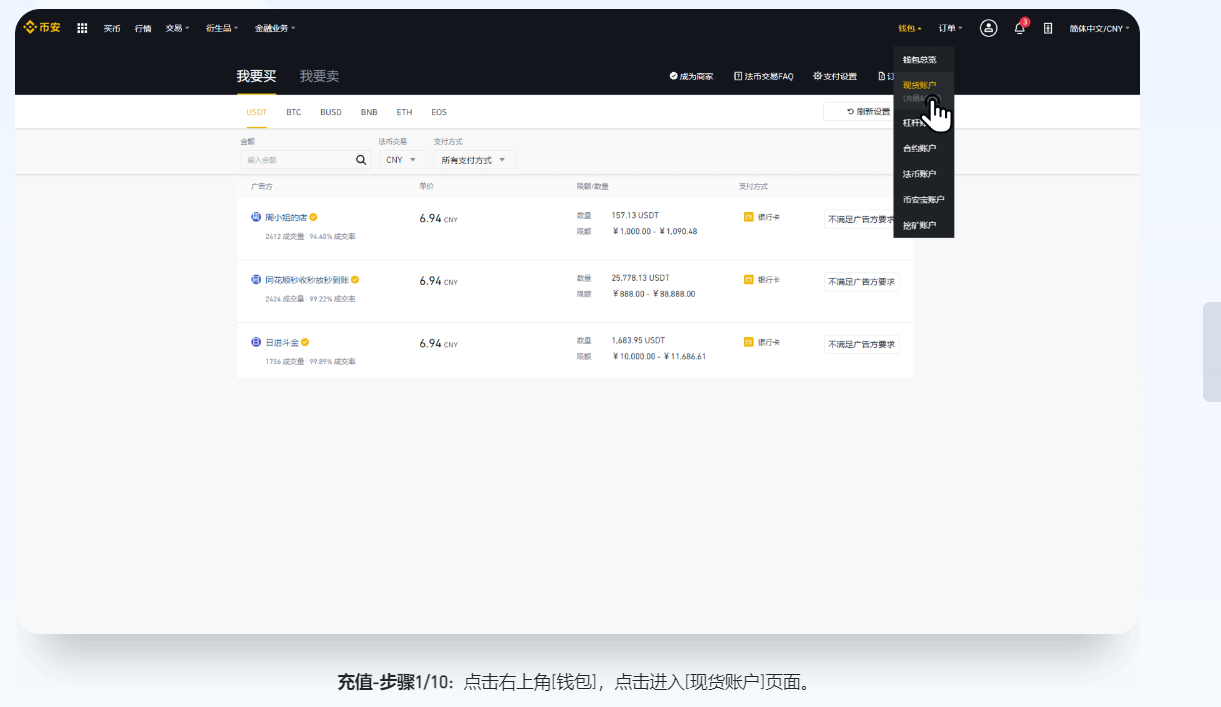1221x707 pixels.
Task: Select the BTC coin tab
Action: [x=293, y=112]
